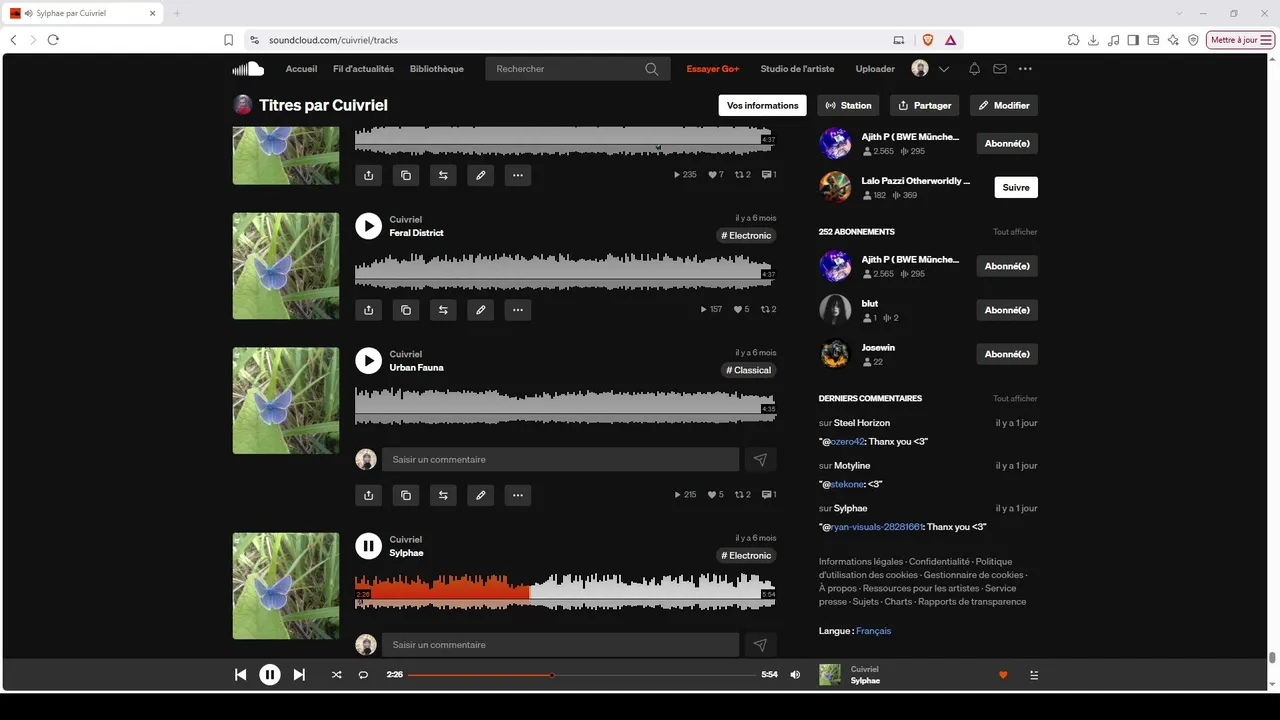This screenshot has width=1280, height=720.
Task: Click the Partager button
Action: [x=925, y=105]
